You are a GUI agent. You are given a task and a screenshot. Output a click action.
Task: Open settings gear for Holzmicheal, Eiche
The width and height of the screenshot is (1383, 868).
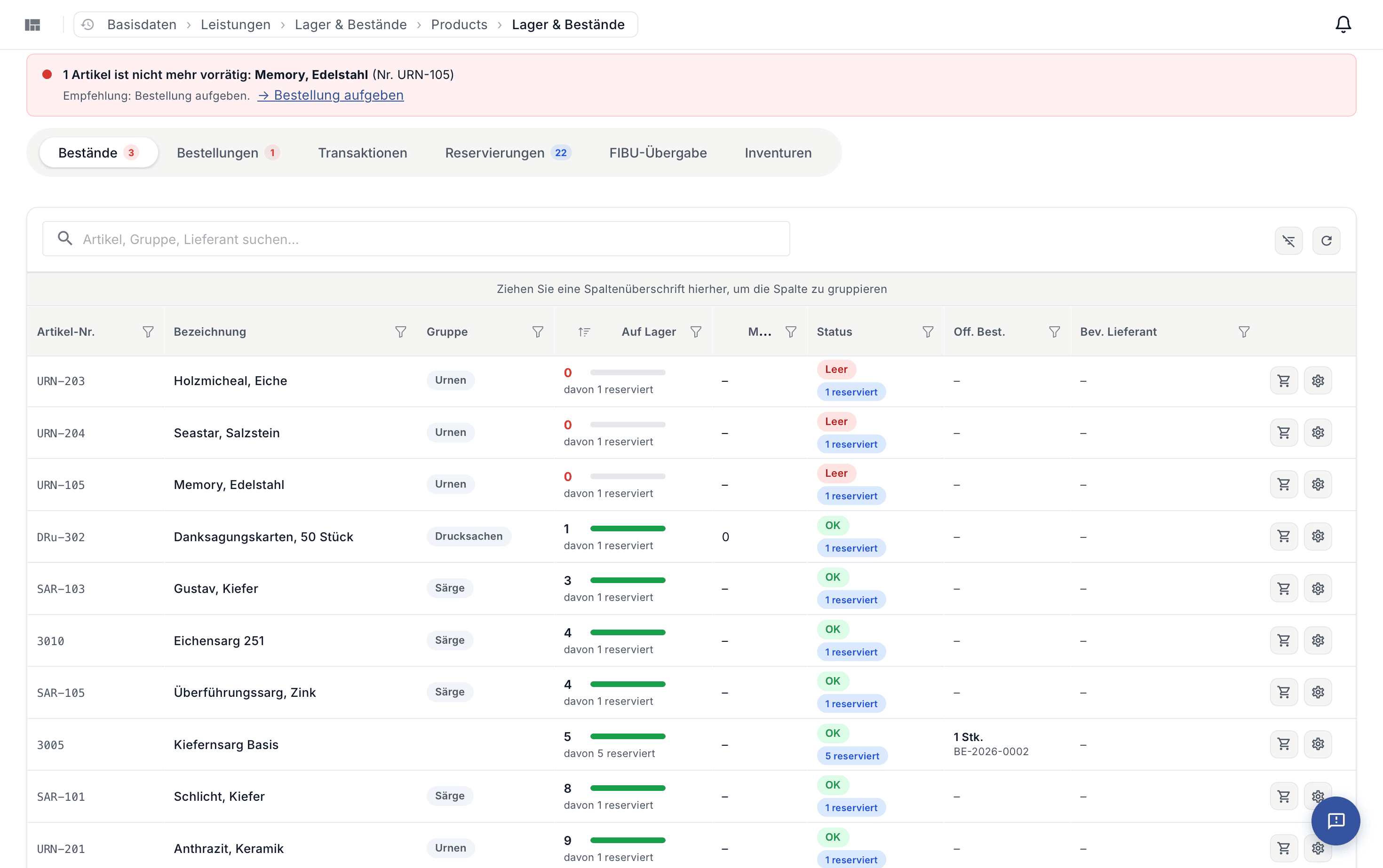pos(1318,380)
